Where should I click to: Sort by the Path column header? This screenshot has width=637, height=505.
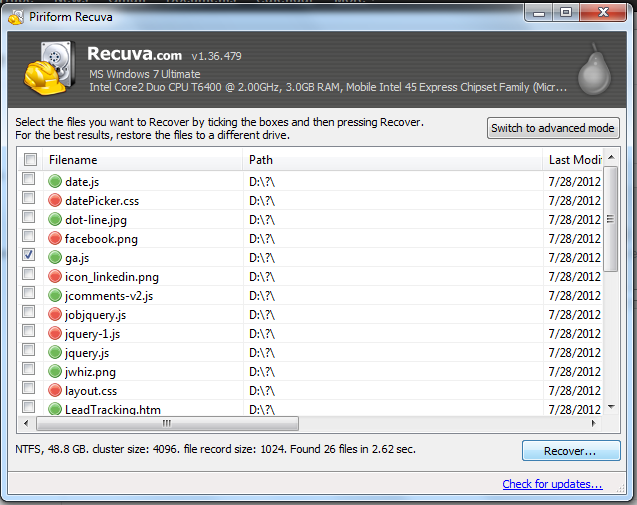point(393,160)
